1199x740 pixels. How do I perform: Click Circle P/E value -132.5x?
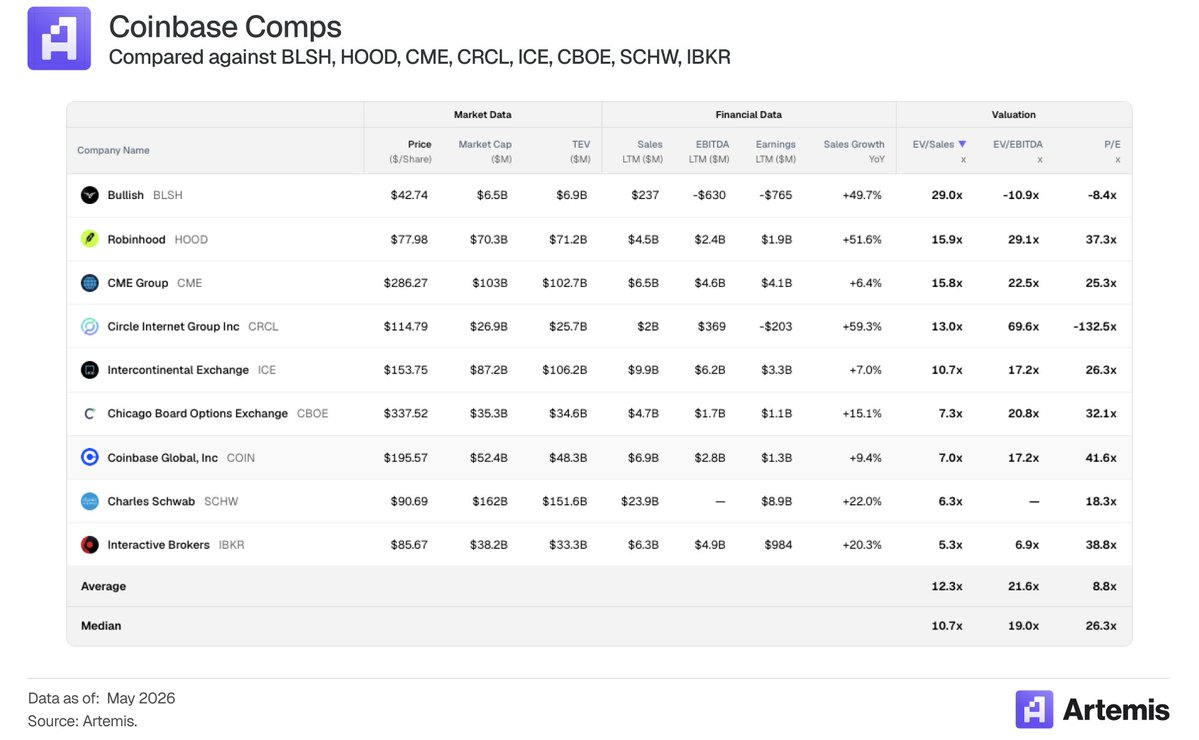click(x=1095, y=326)
